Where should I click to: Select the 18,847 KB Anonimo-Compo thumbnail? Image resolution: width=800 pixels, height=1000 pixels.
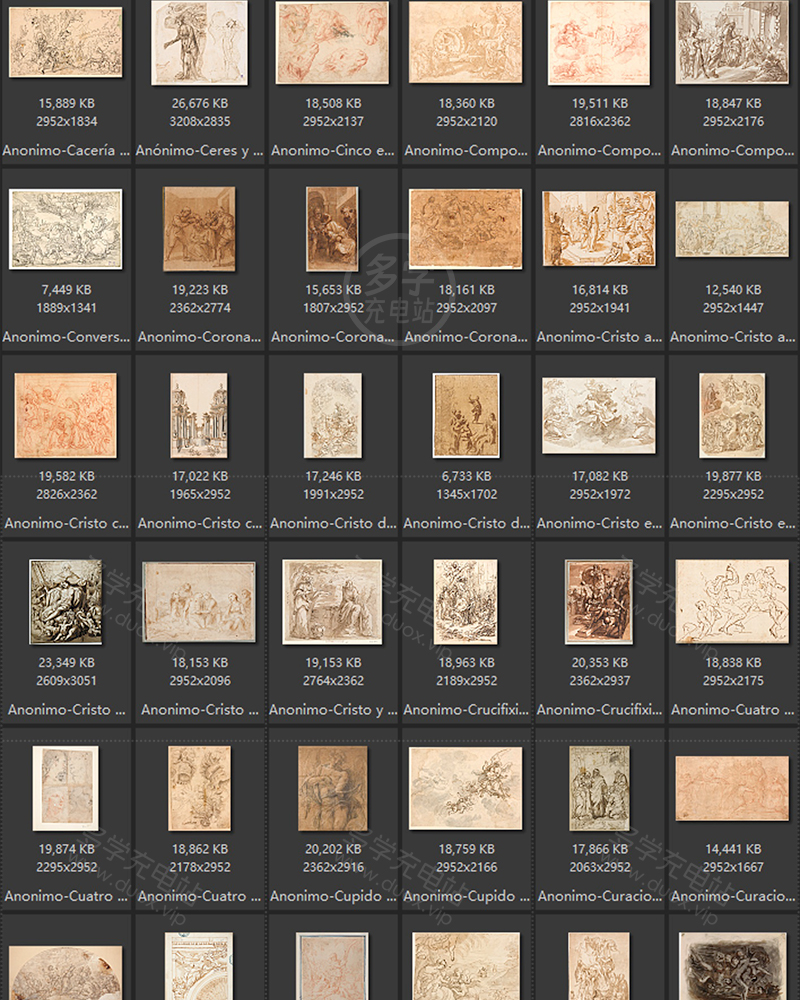pyautogui.click(x=732, y=42)
